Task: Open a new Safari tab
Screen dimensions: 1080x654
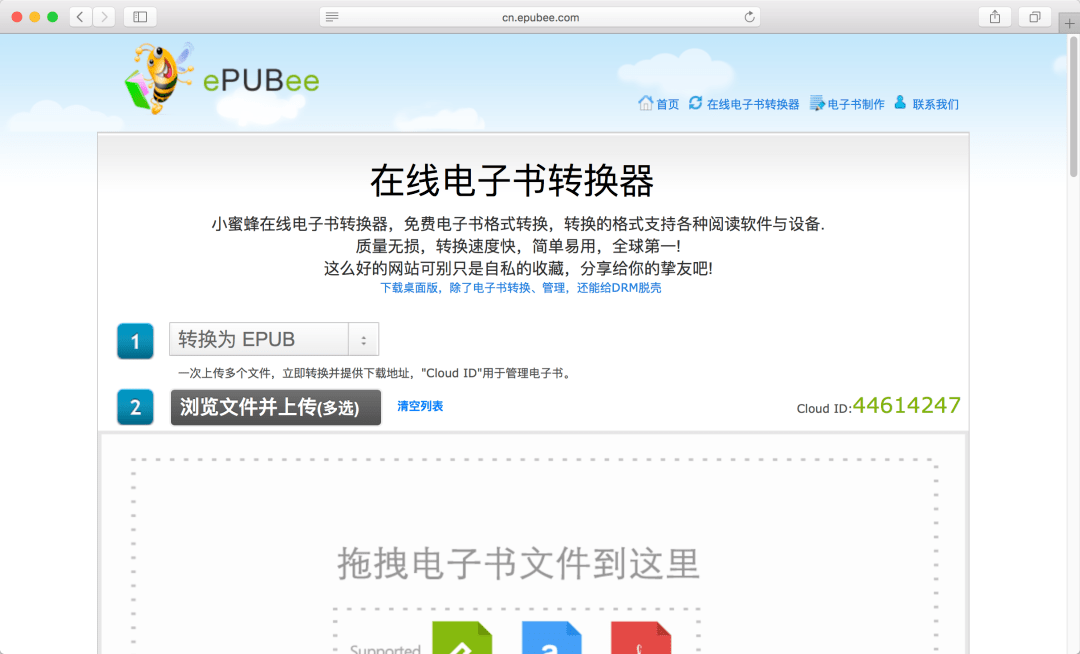Action: coord(1069,23)
